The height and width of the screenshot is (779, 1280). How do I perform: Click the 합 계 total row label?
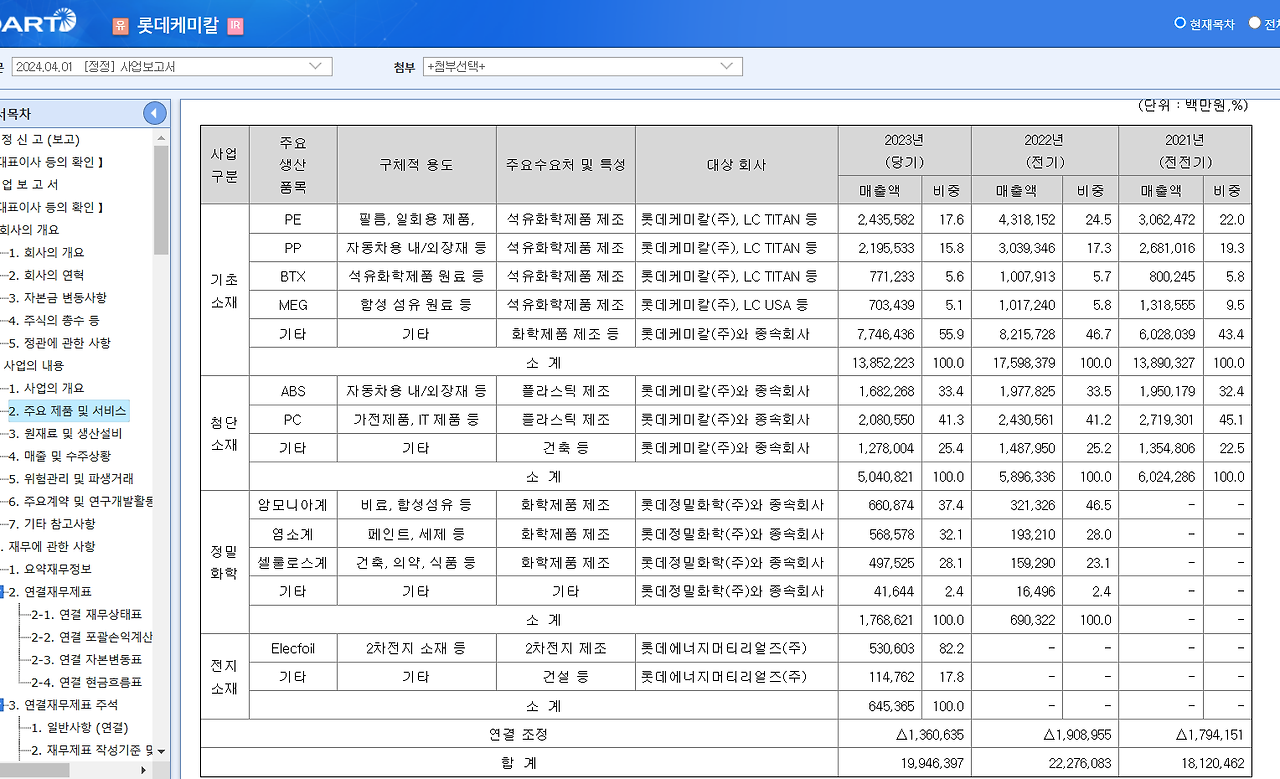(519, 763)
